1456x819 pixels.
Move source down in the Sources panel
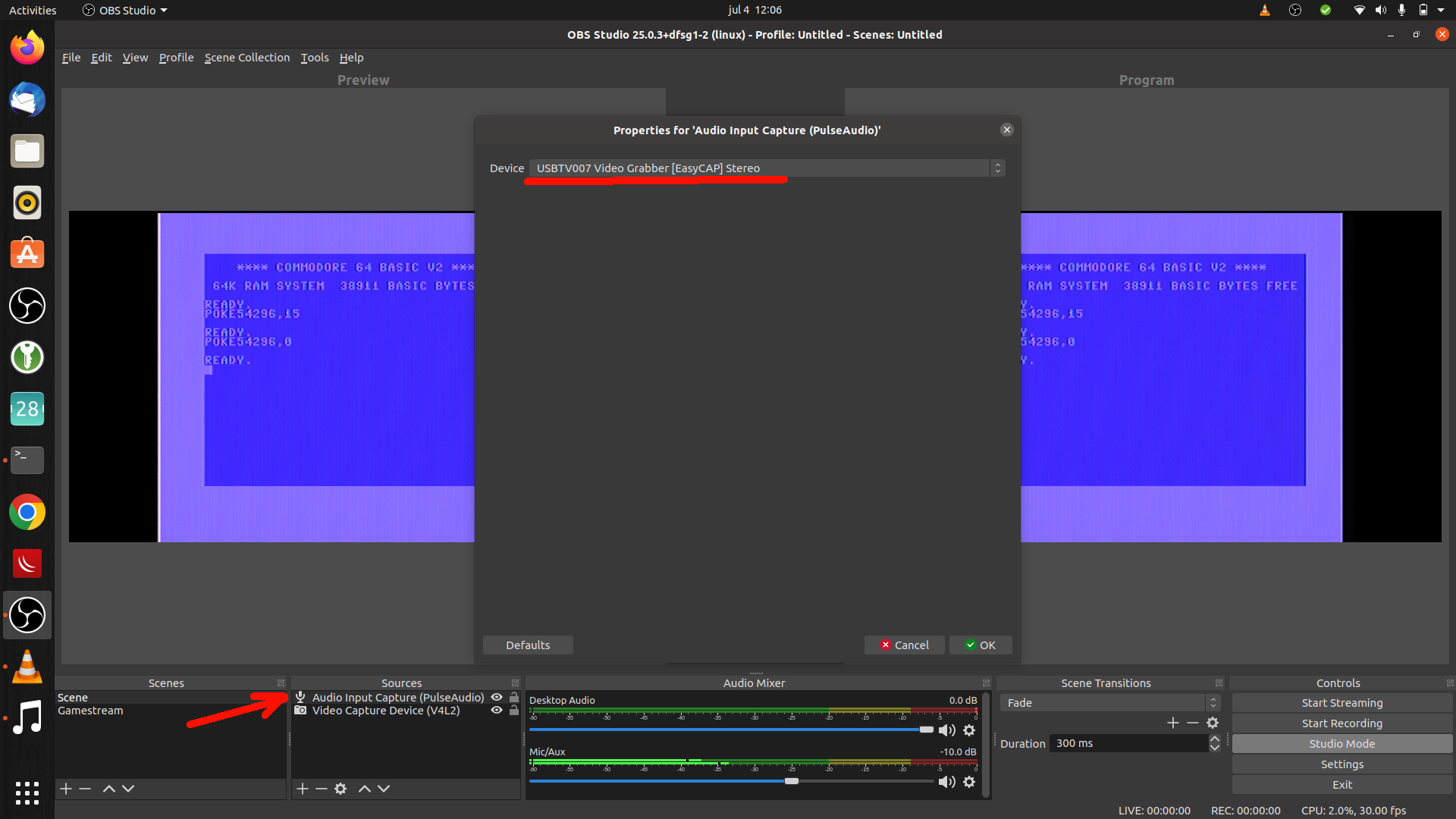(x=384, y=789)
